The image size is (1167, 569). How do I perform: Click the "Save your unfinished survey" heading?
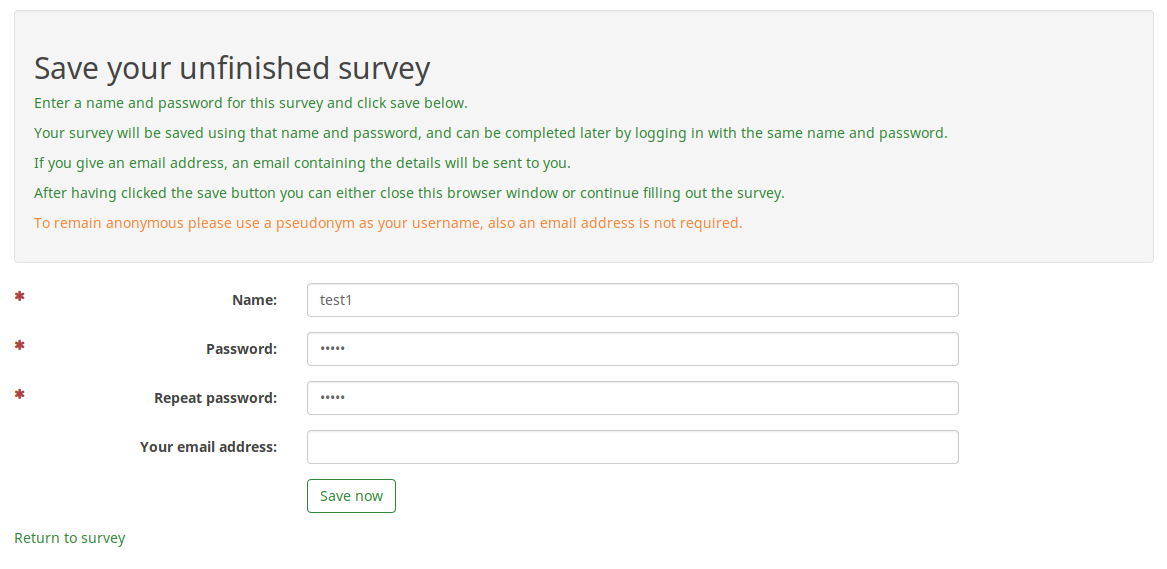point(232,68)
